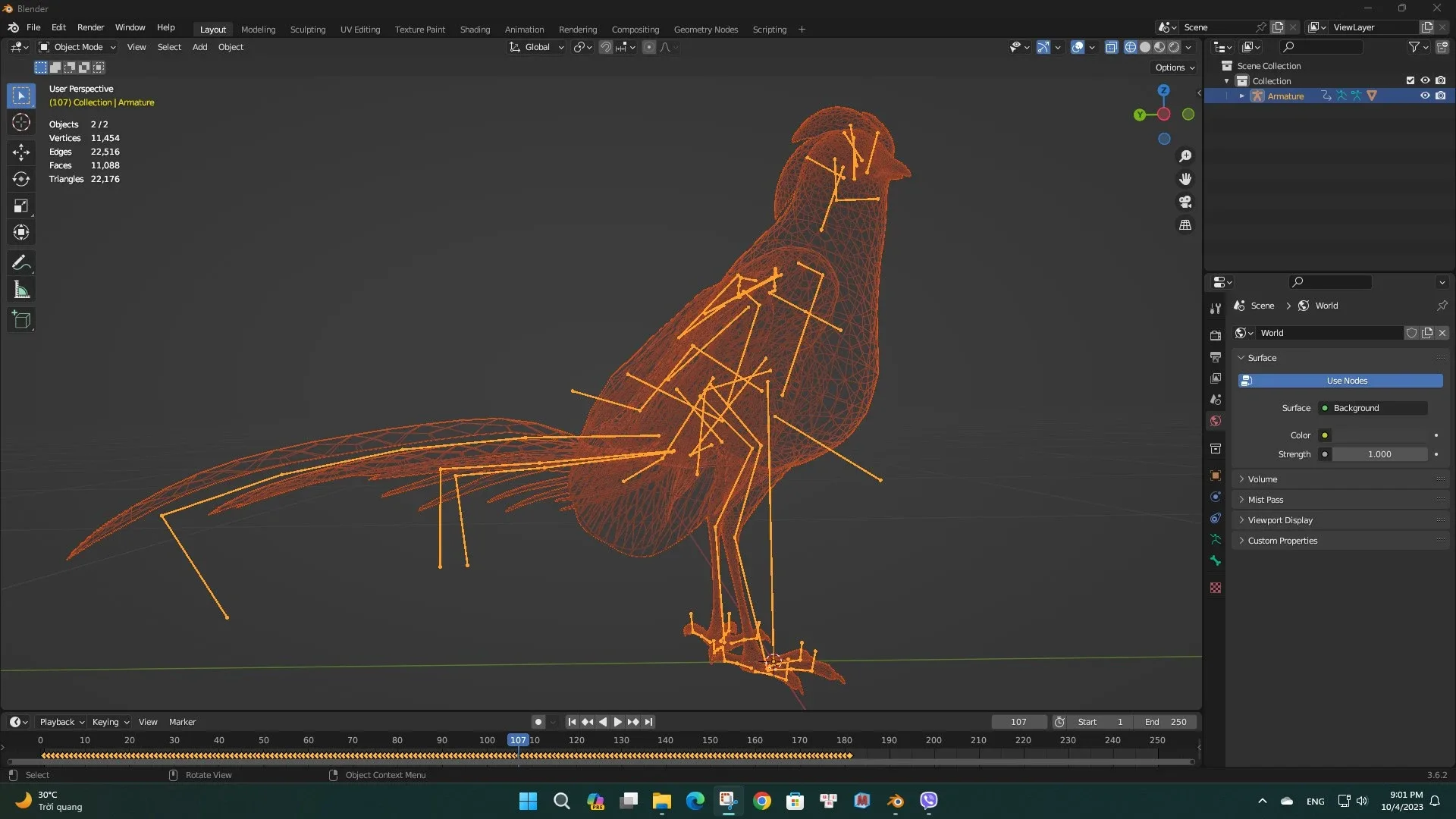Disable Armature in renders camera icon
The width and height of the screenshot is (1456, 819).
pos(1440,96)
